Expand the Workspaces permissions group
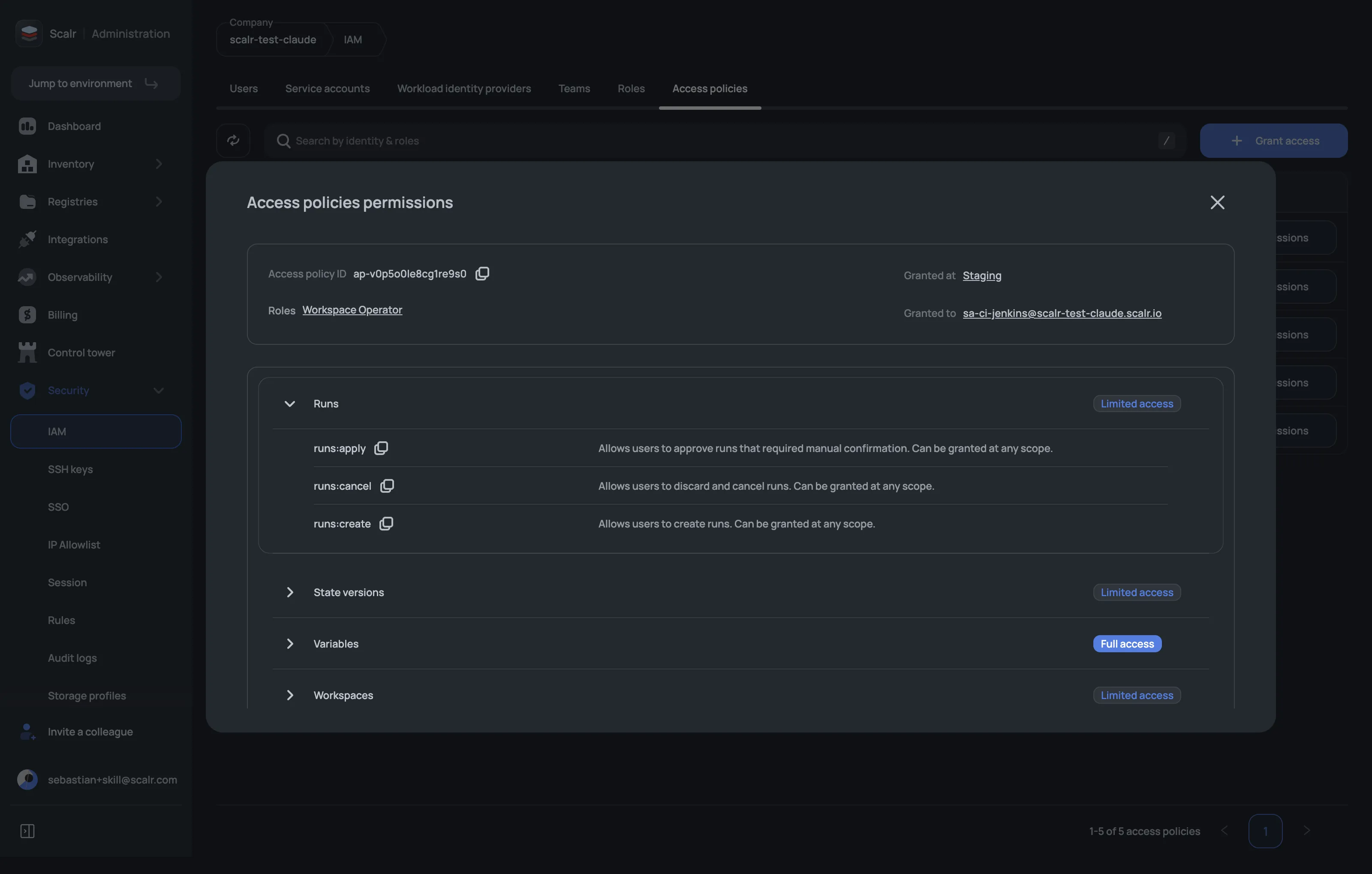This screenshot has width=1372, height=874. [x=290, y=695]
